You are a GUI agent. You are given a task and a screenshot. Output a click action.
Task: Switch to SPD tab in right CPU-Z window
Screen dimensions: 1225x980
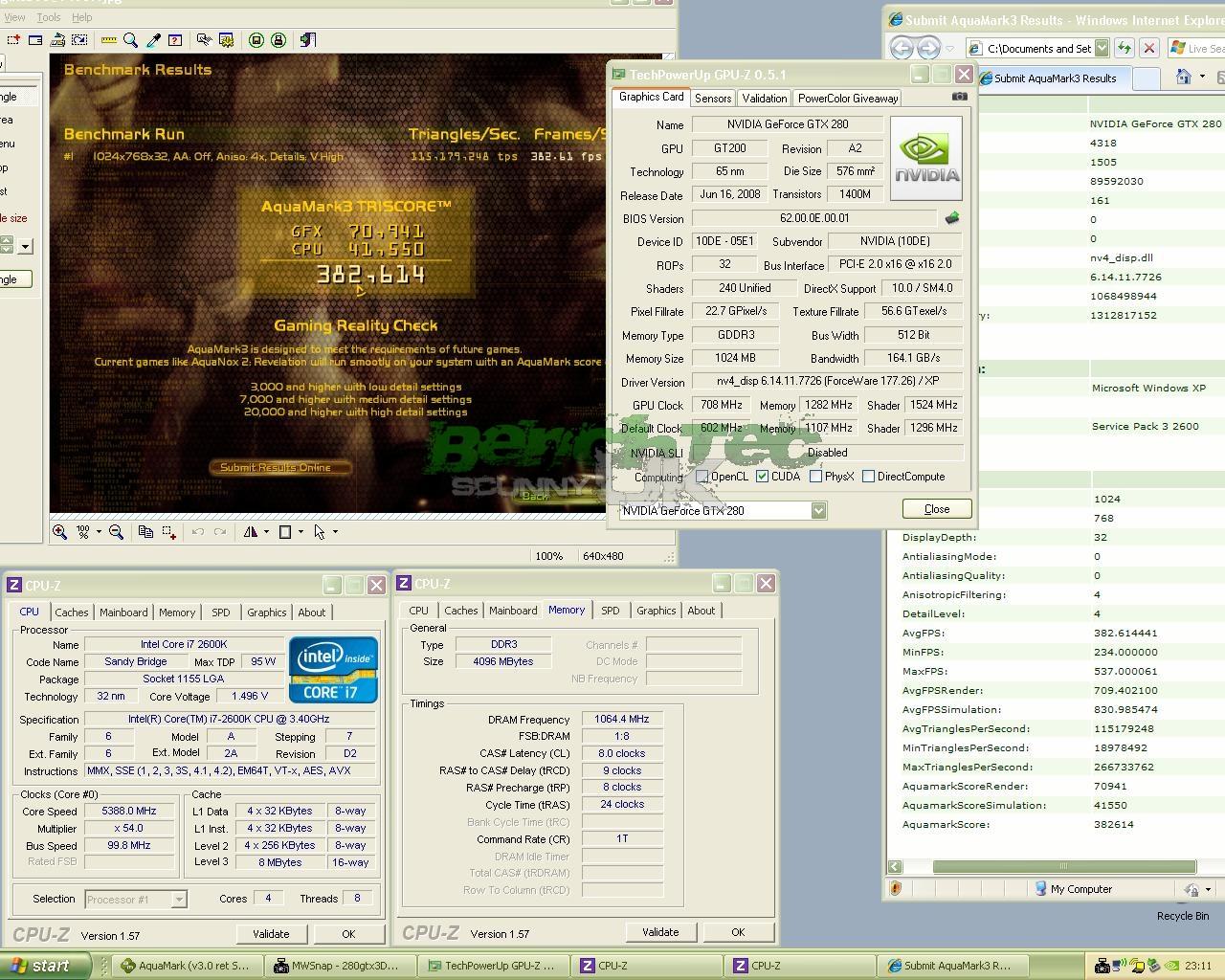611,611
